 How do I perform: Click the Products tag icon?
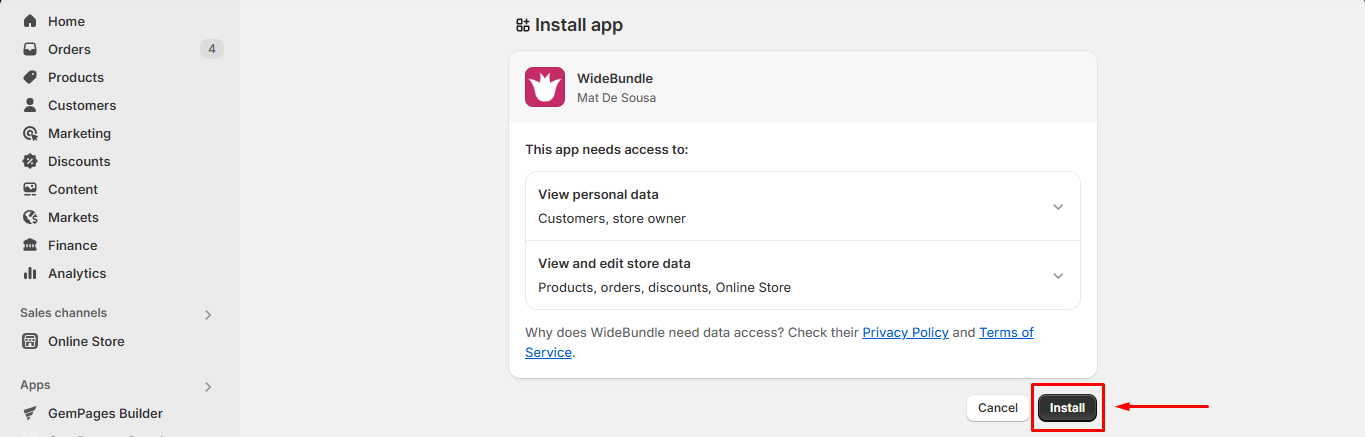[30, 77]
